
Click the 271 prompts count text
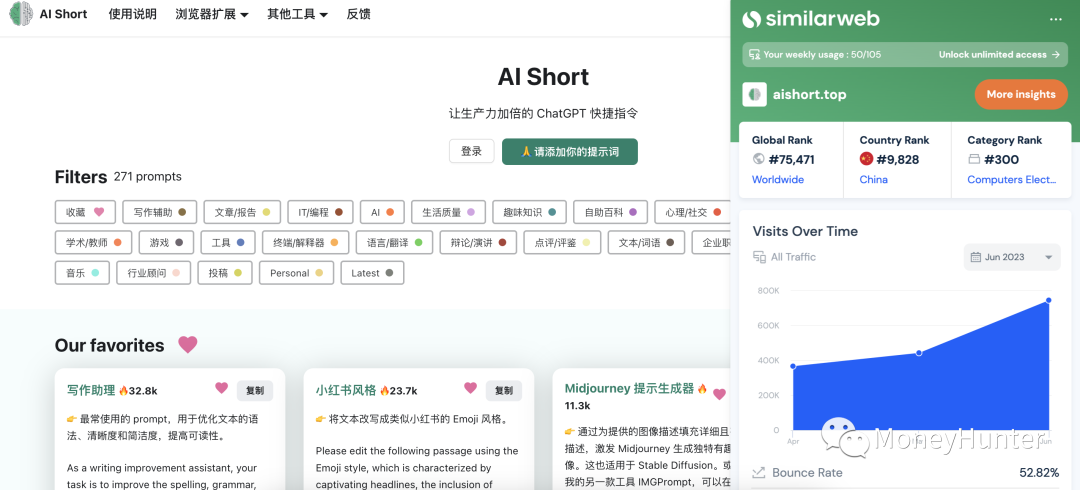coord(147,176)
